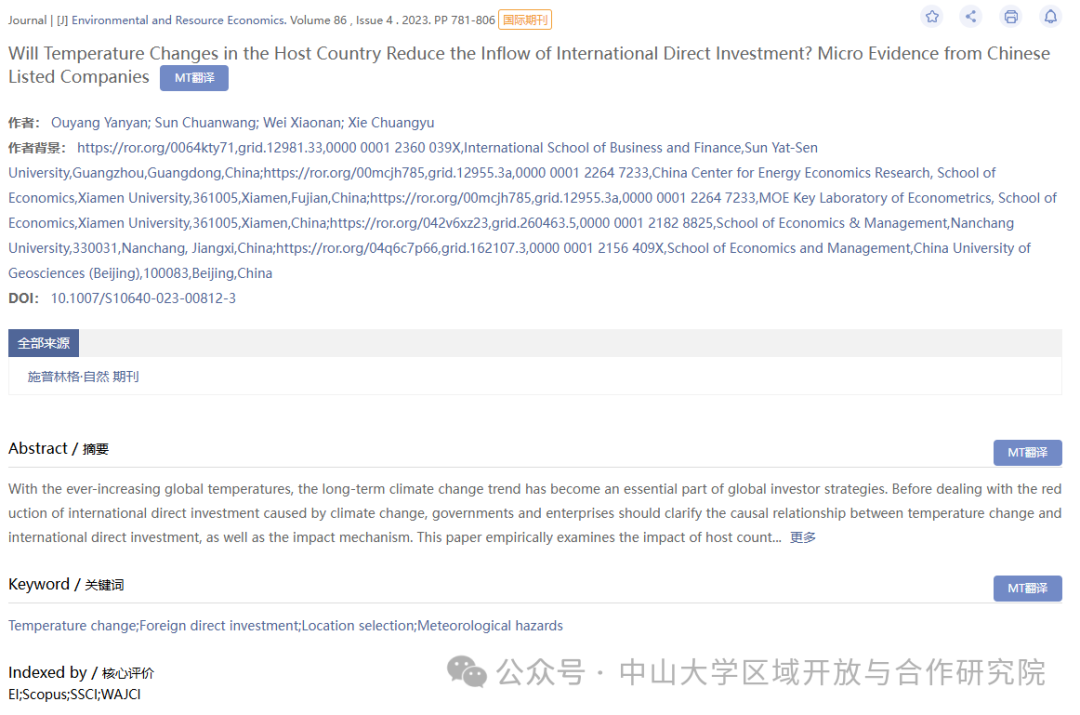Click the Keyword / 关键词 heading

coord(66,584)
